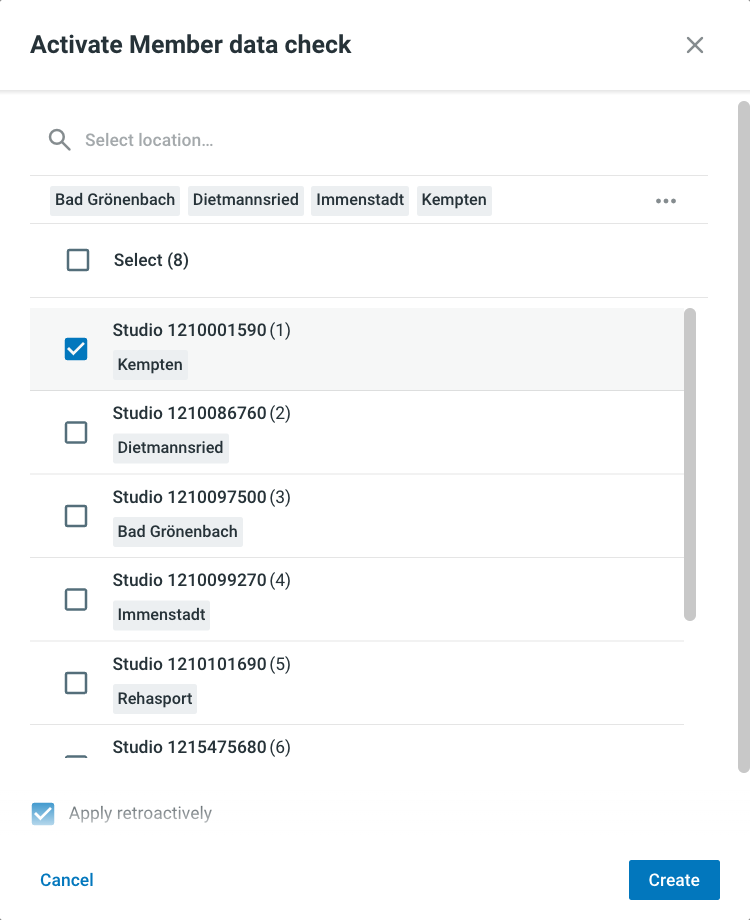Select the Studio 1210099270 (4) label

point(201,580)
